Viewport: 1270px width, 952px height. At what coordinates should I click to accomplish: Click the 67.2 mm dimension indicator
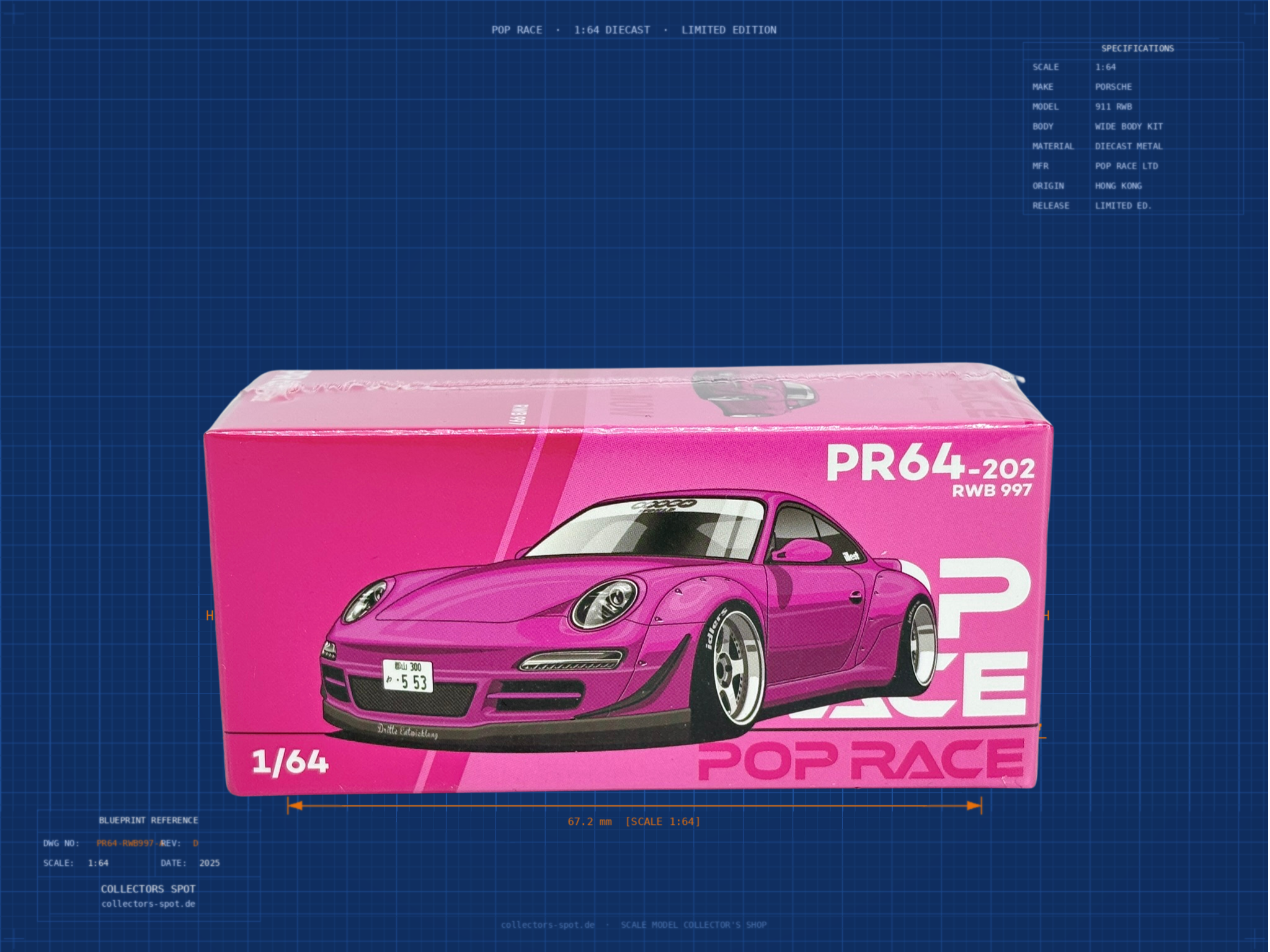click(634, 821)
